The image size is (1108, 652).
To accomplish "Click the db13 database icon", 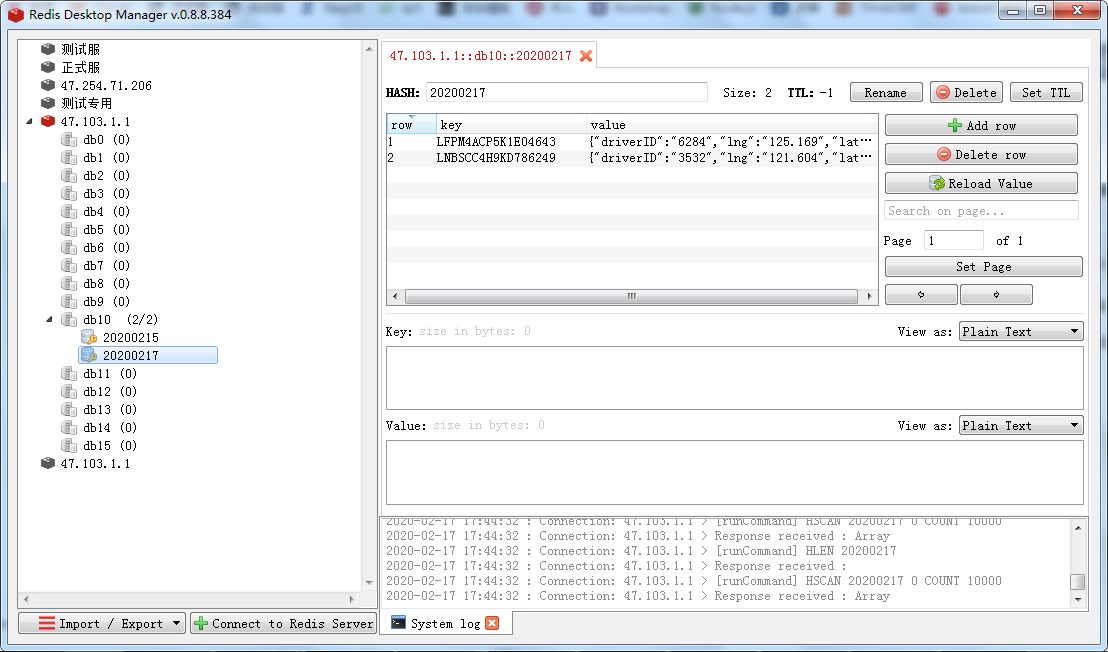I will pos(69,409).
